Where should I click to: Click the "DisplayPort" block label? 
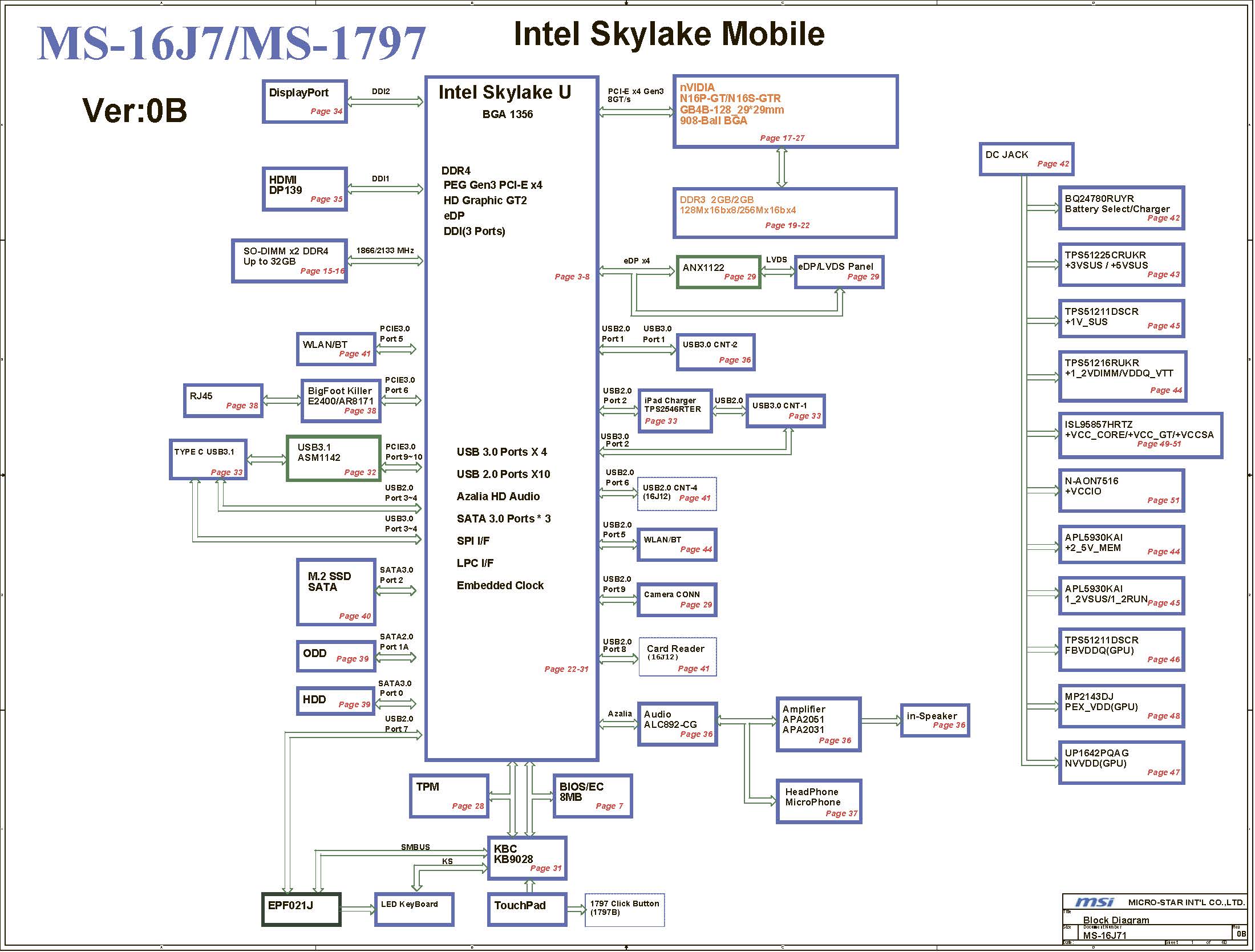coord(299,93)
